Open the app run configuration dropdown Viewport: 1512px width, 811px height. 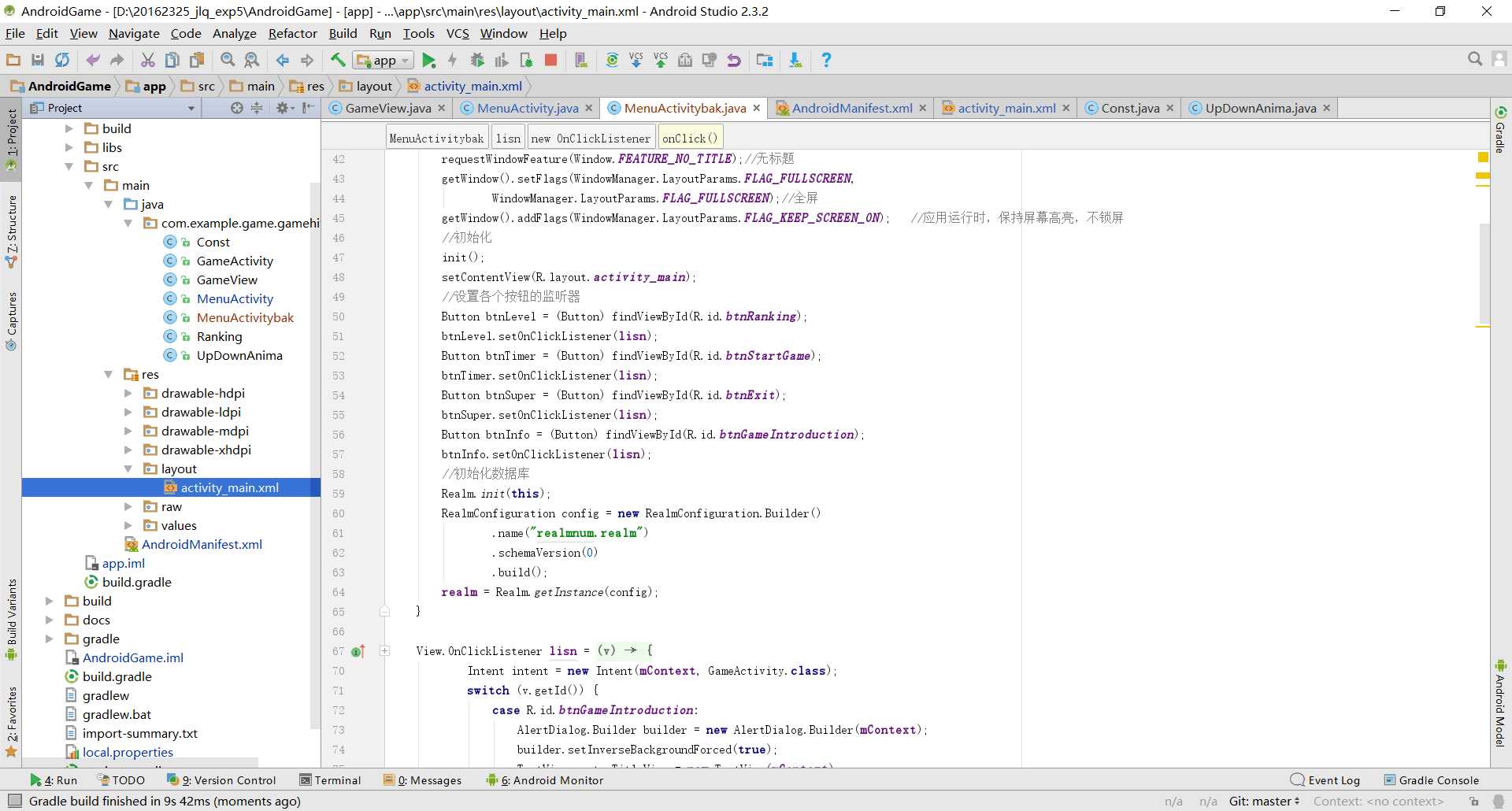click(x=384, y=60)
